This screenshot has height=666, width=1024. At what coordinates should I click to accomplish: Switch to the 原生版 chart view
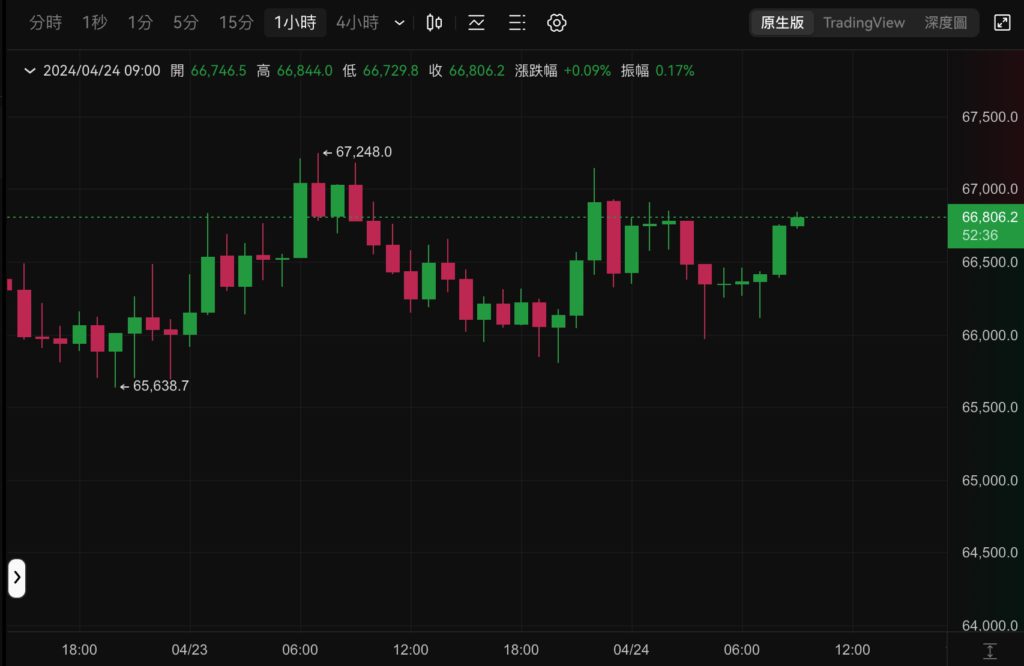(782, 23)
